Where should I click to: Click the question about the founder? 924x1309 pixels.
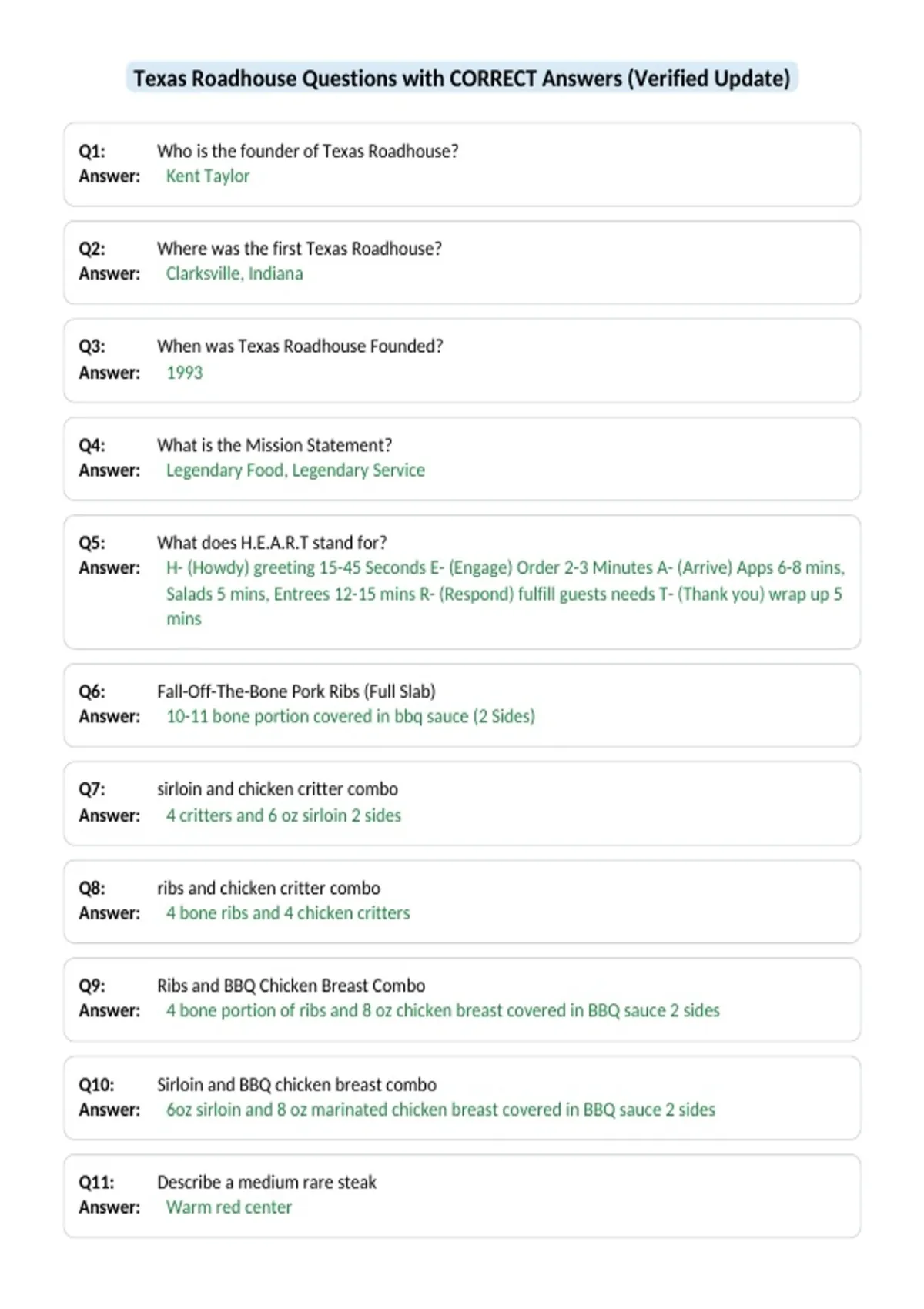308,151
